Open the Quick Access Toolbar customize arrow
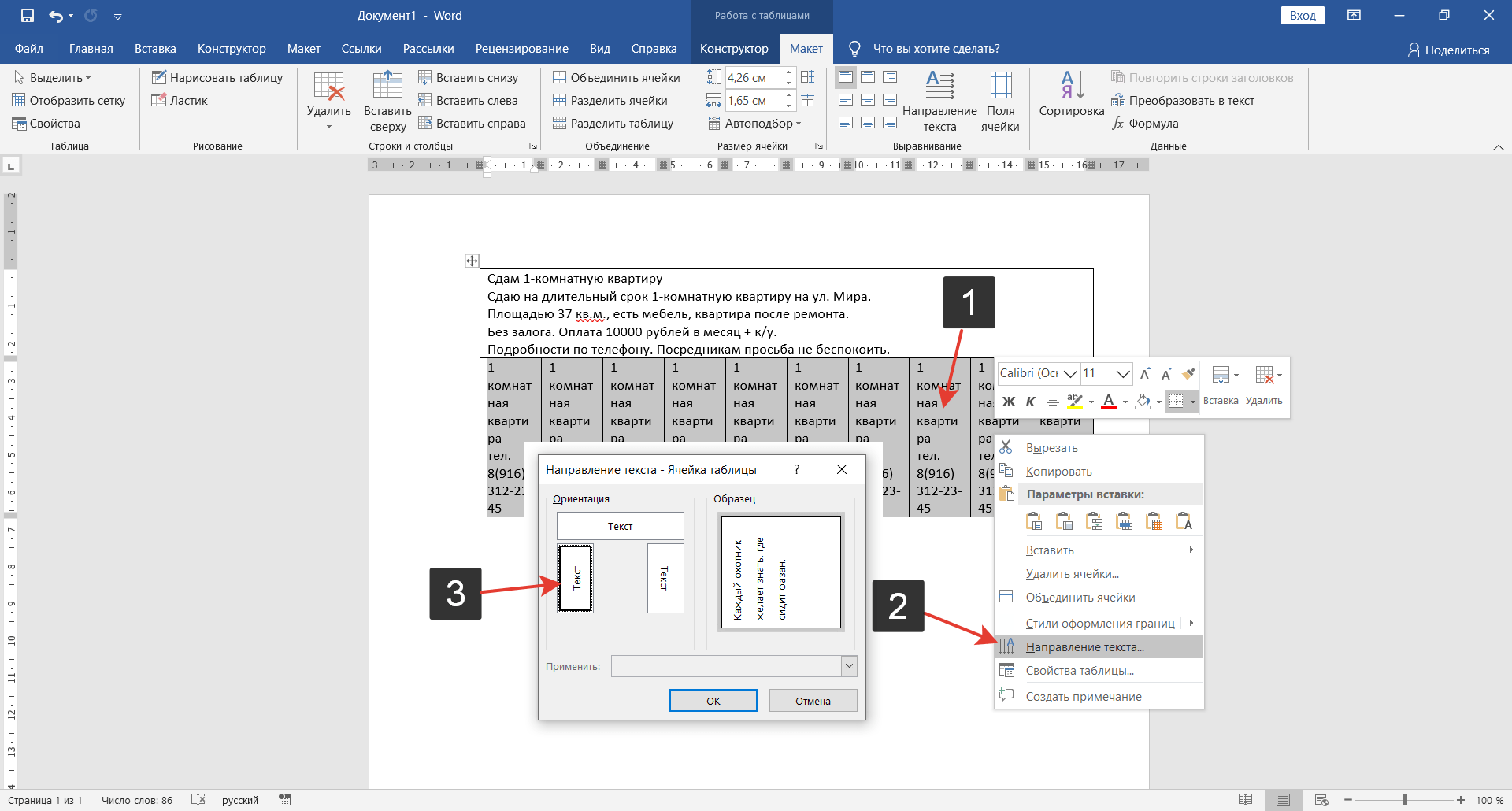 point(118,17)
